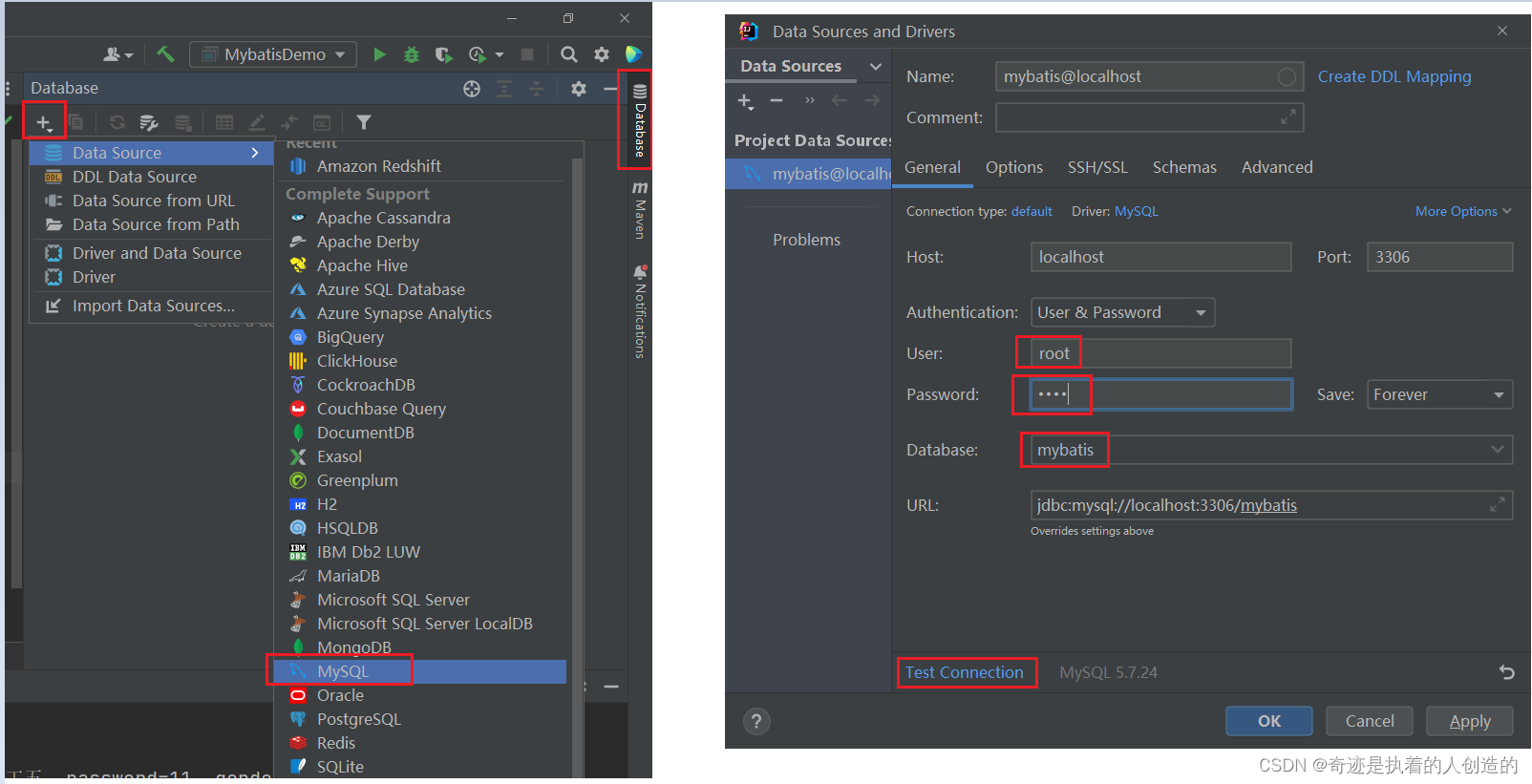Click help question mark button

click(756, 721)
